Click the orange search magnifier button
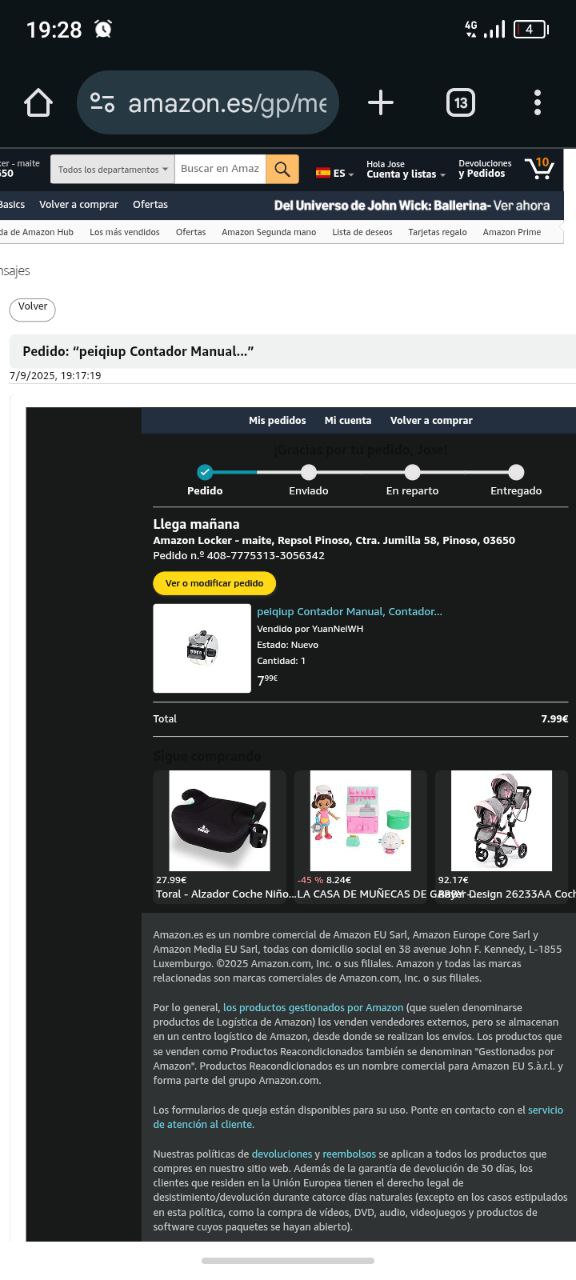The image size is (576, 1280). pyautogui.click(x=282, y=169)
